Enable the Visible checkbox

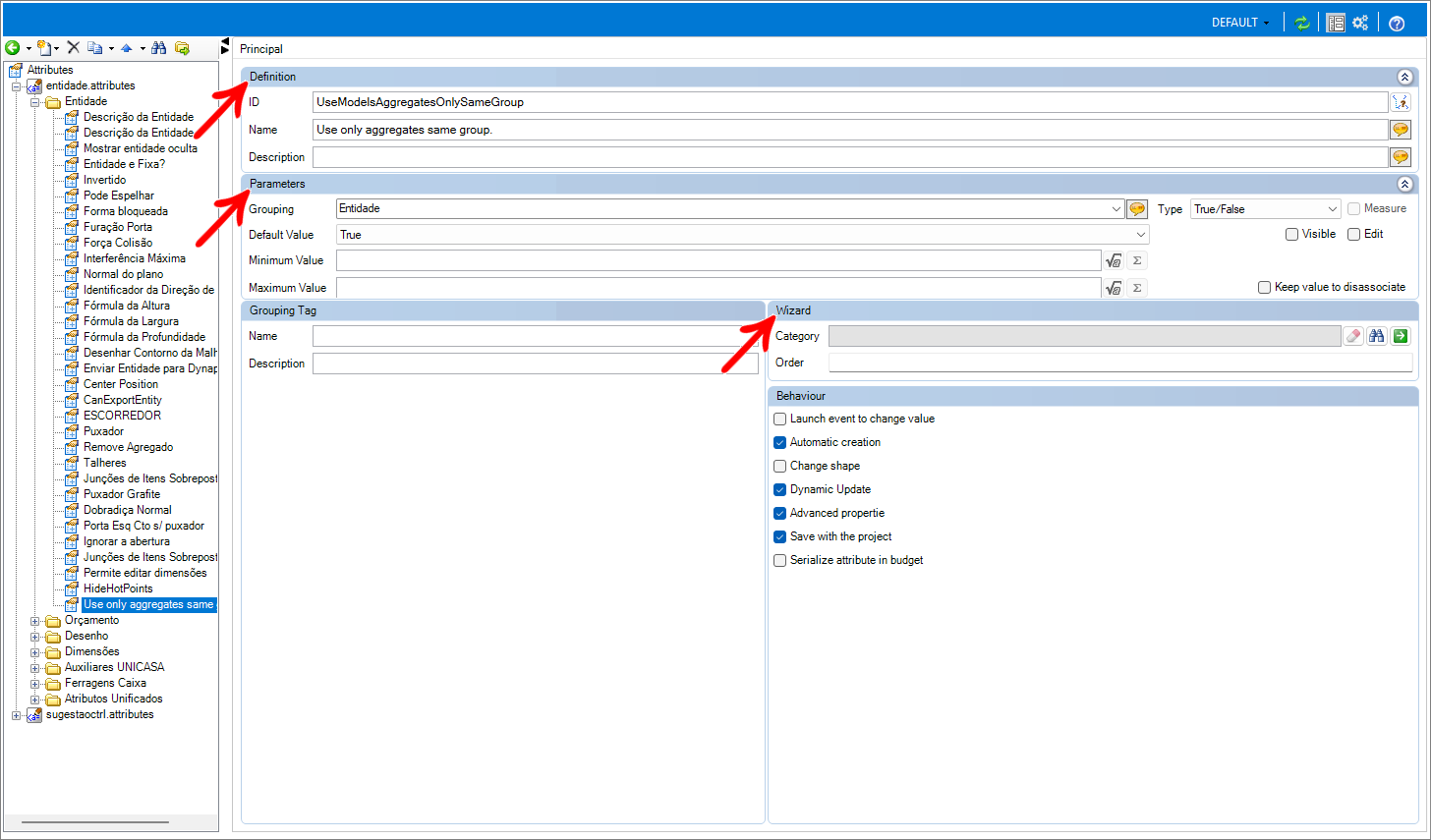[1292, 235]
